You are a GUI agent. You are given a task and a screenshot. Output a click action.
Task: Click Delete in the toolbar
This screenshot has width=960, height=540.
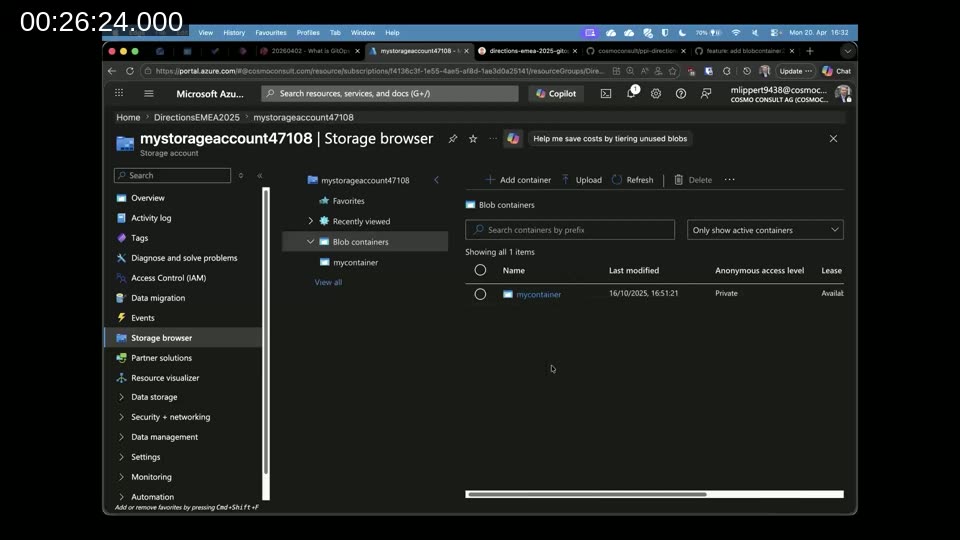(x=693, y=180)
